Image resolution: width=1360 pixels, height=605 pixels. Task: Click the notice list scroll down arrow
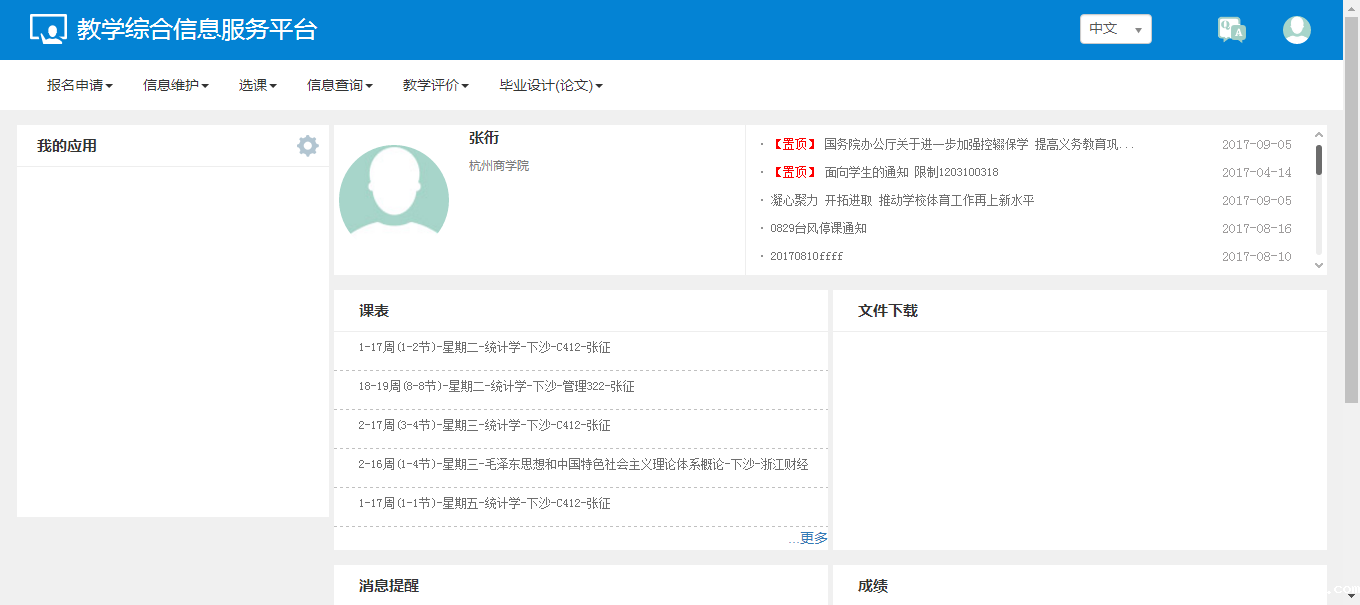tap(1319, 265)
